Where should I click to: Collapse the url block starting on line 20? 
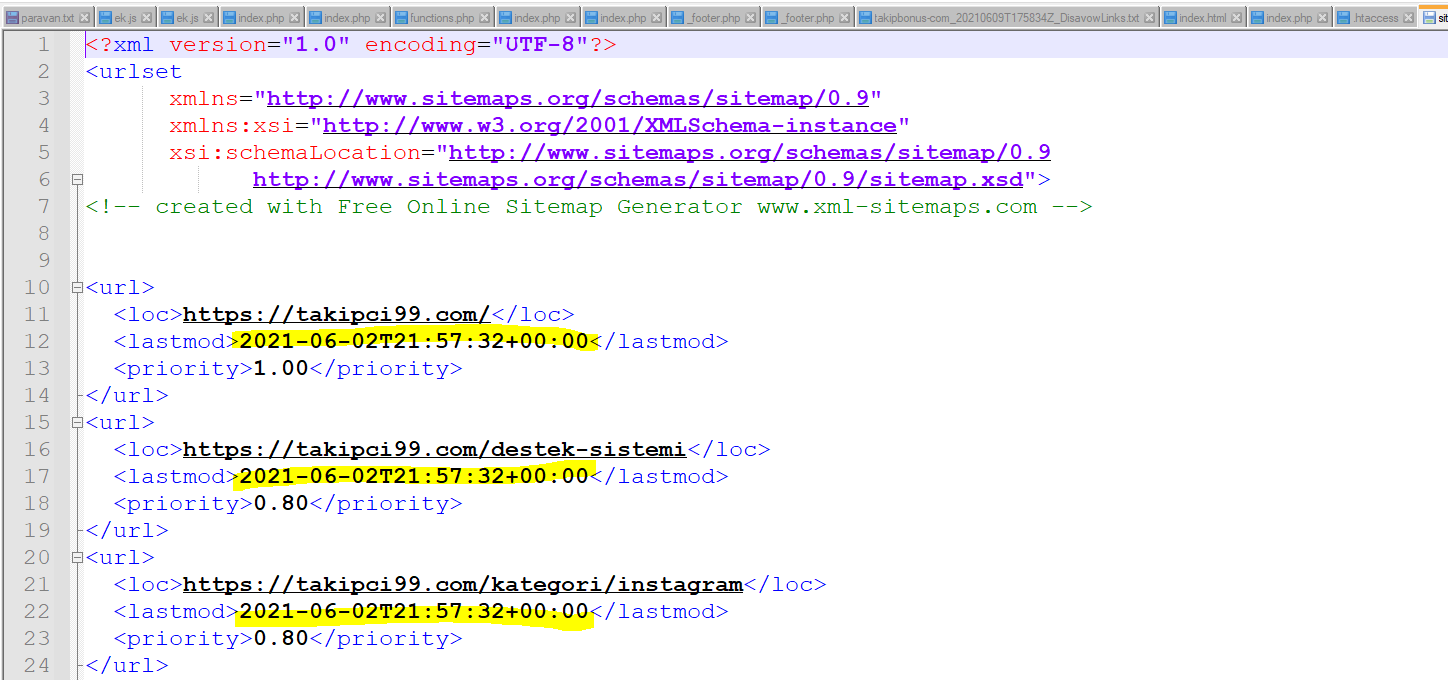click(x=77, y=558)
